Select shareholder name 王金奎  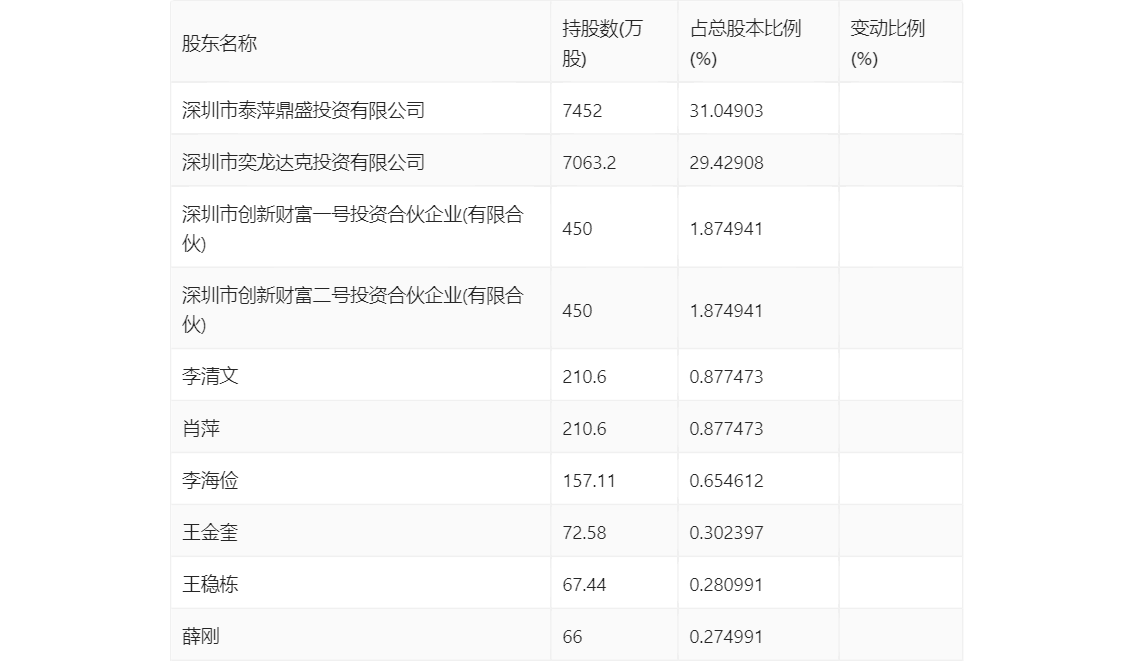pos(210,532)
